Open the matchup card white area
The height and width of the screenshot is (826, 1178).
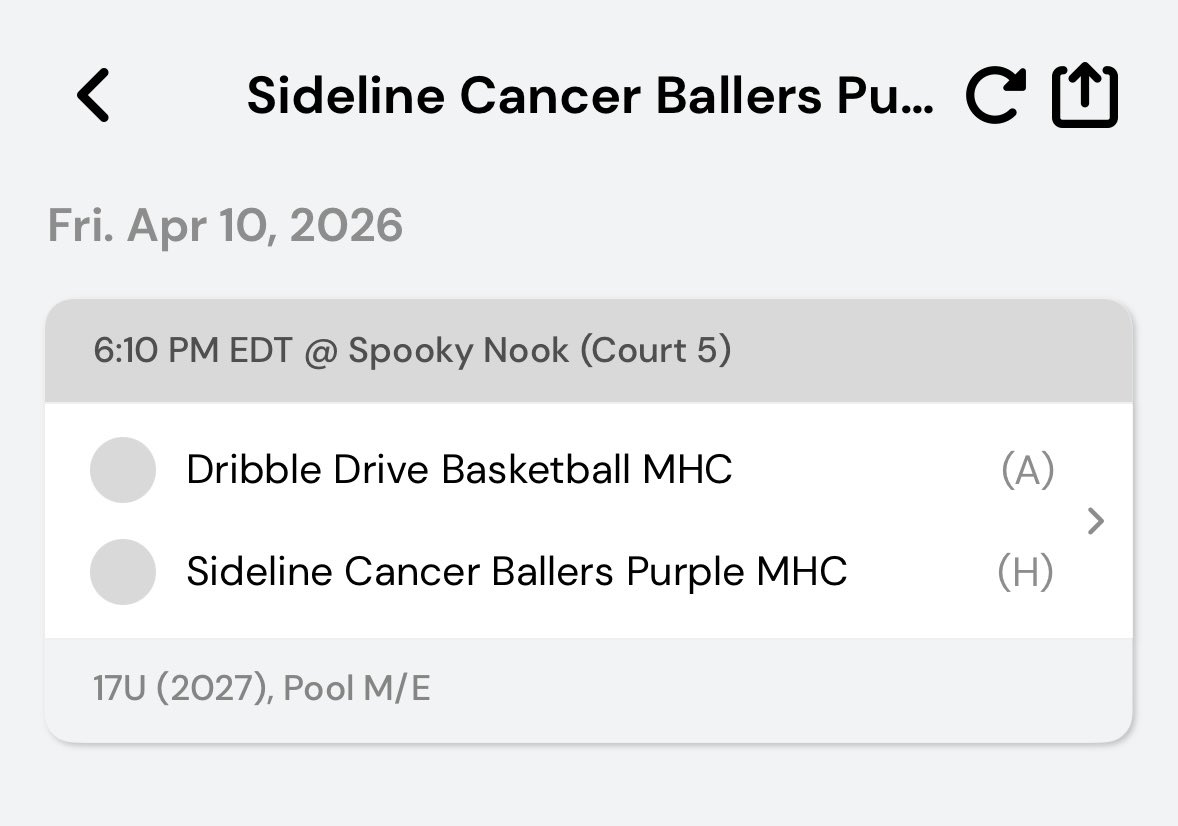point(589,521)
